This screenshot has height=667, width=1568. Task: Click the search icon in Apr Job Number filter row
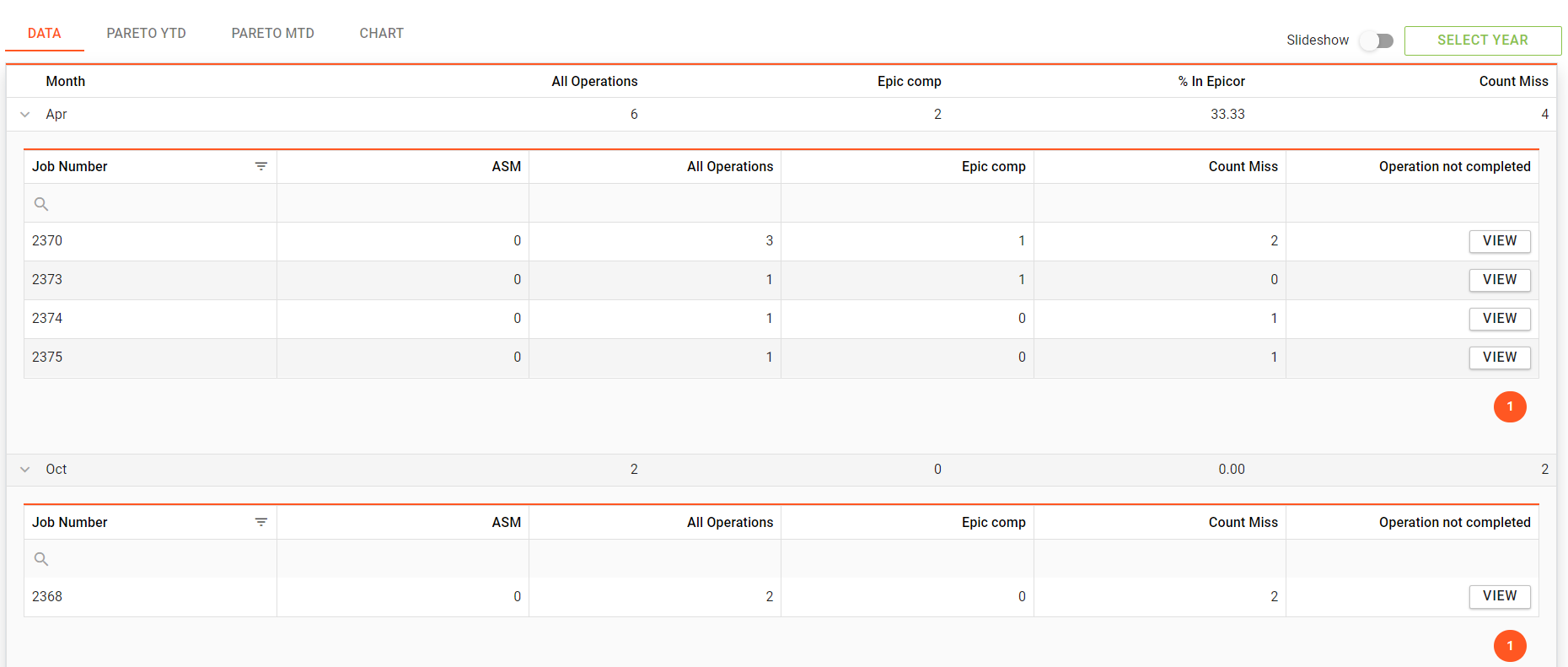point(40,204)
